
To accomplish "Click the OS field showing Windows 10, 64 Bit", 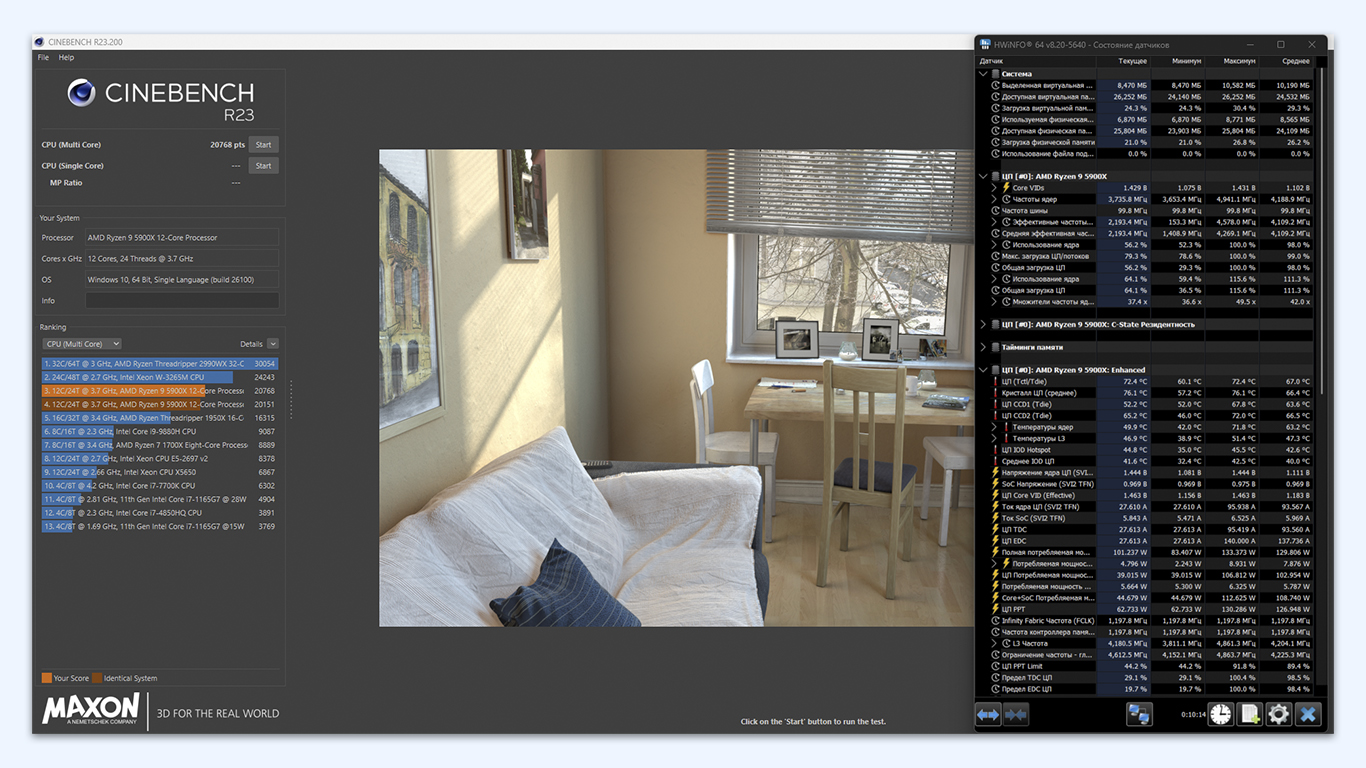I will point(182,280).
